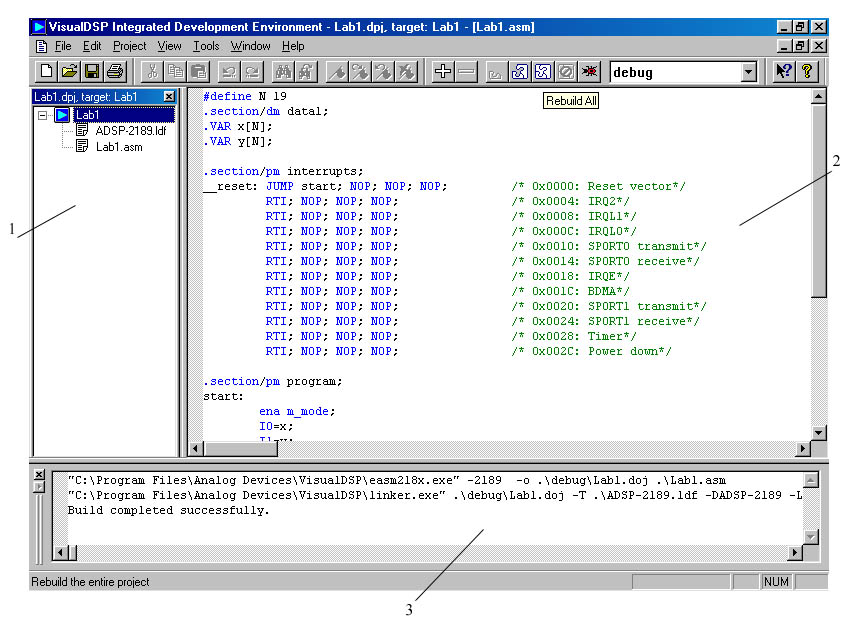Image resolution: width=850 pixels, height=625 pixels.
Task: Open the File menu
Action: 63,46
